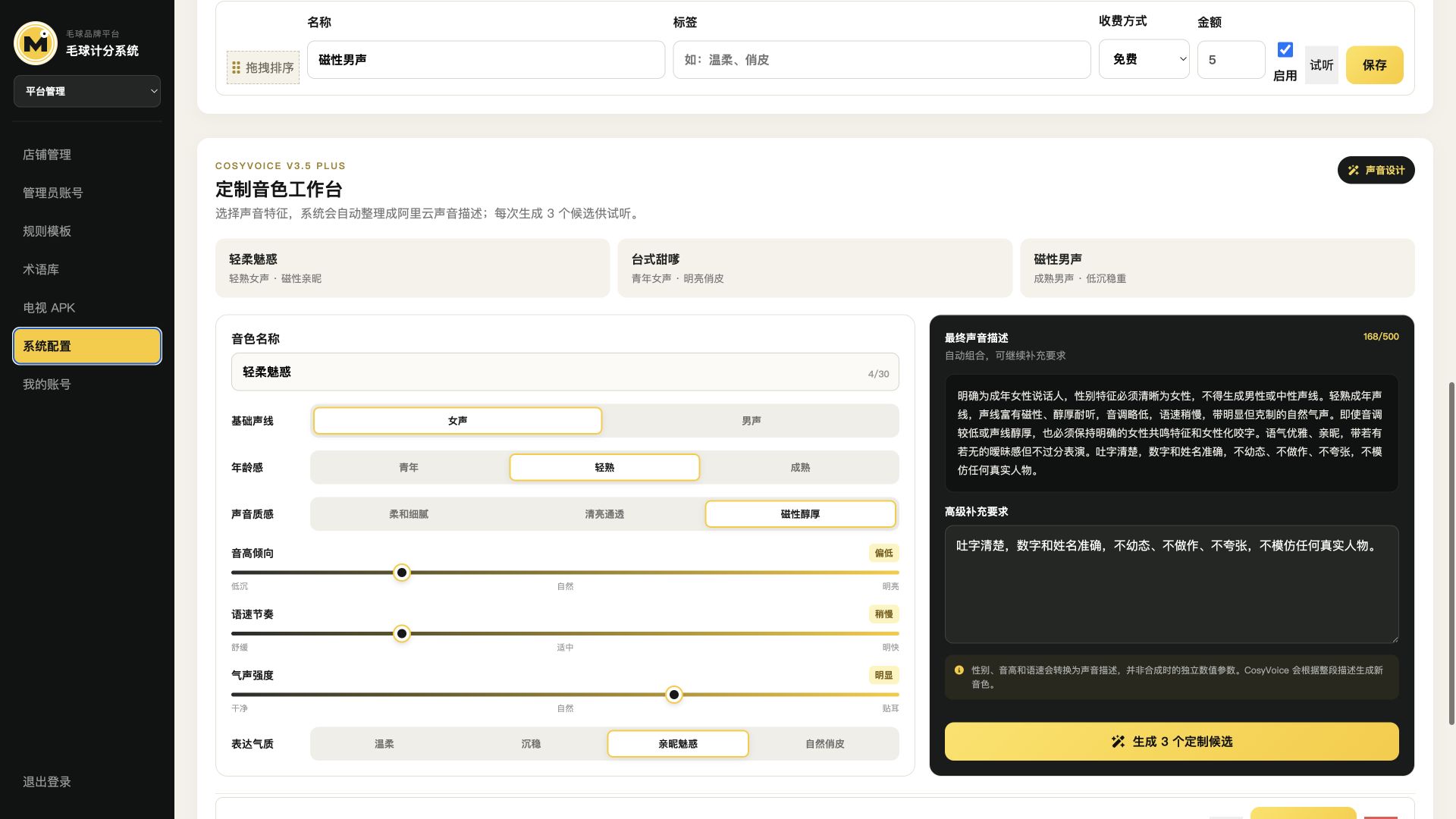Toggle the 启用 checkbox
1456x819 pixels.
click(x=1285, y=50)
